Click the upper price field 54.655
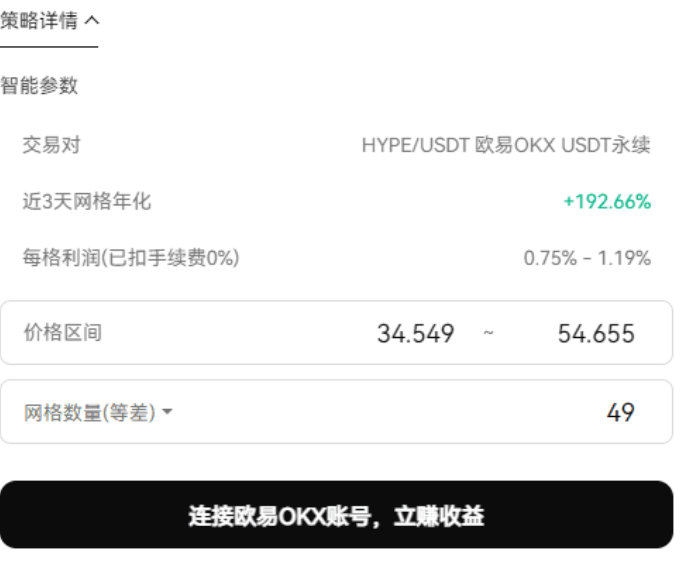The width and height of the screenshot is (698, 566). point(596,333)
